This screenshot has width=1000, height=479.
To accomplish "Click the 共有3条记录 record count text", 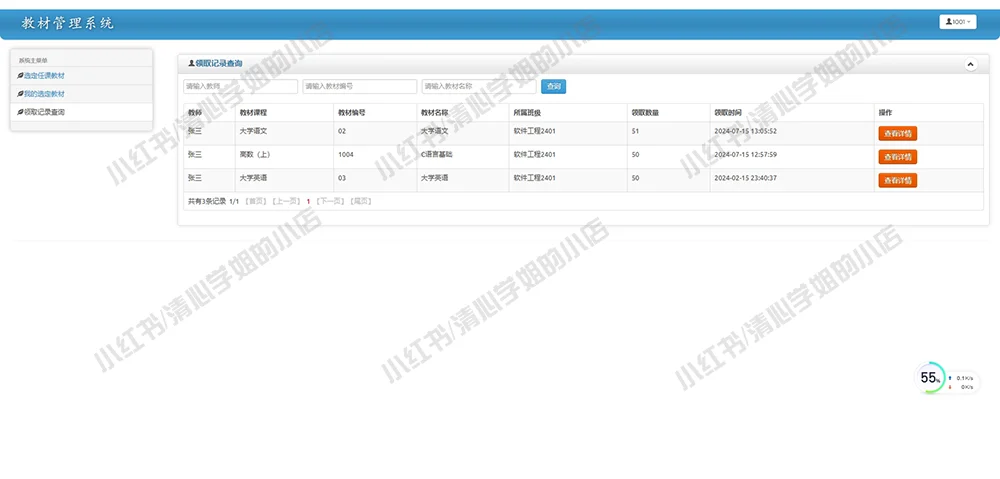I will coord(207,202).
